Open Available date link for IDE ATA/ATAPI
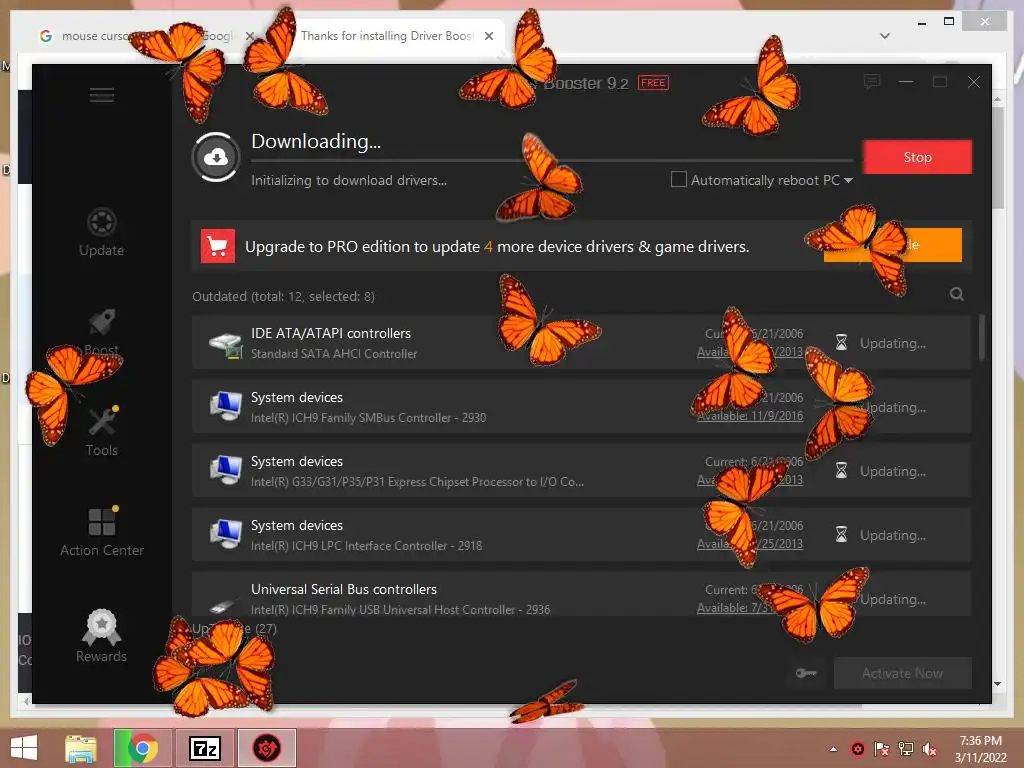This screenshot has height=768, width=1024. [750, 352]
